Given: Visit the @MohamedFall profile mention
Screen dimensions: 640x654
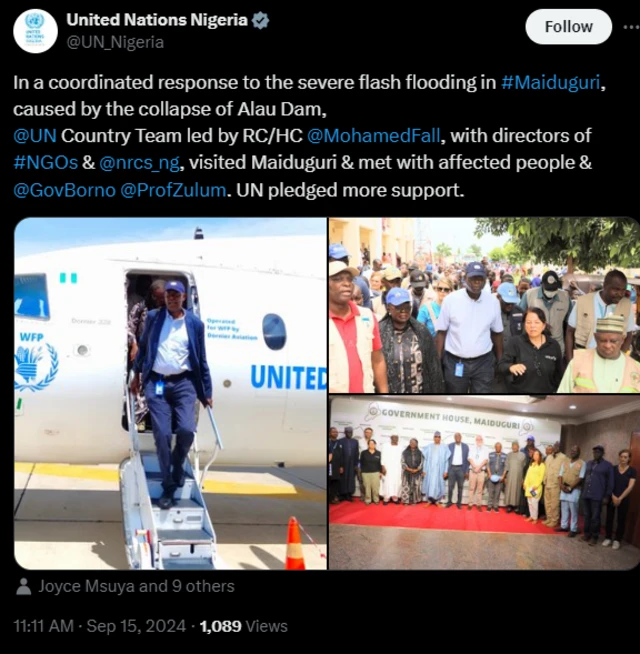Looking at the screenshot, I should pyautogui.click(x=373, y=136).
